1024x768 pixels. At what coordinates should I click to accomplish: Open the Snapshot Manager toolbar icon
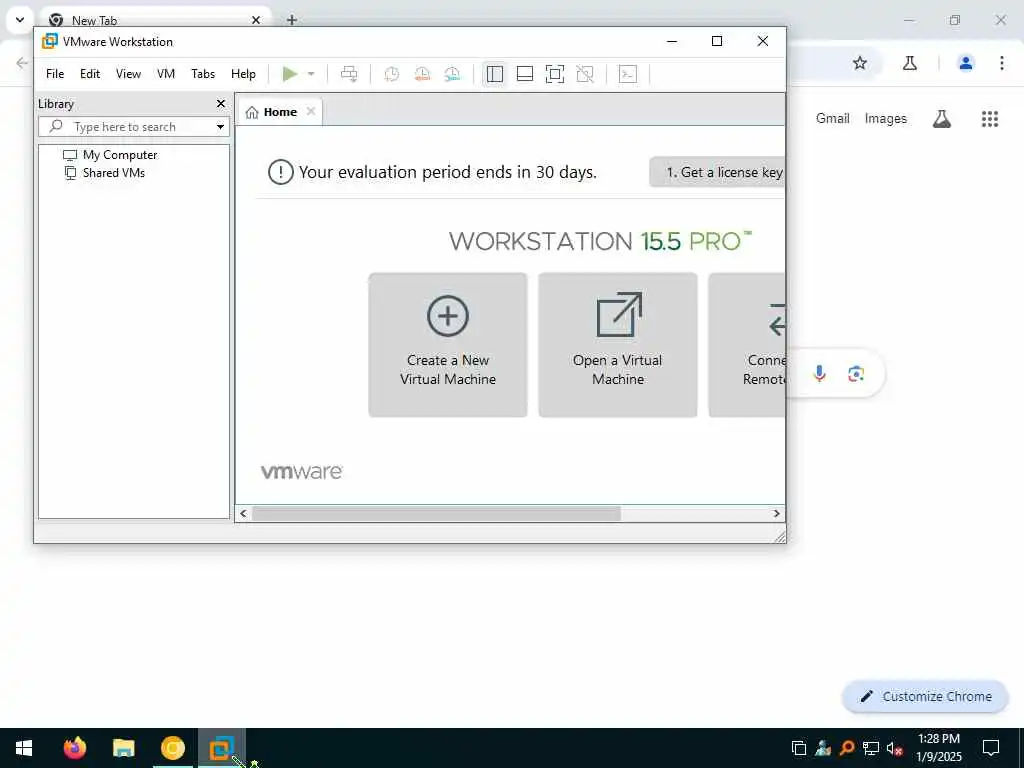[452, 74]
